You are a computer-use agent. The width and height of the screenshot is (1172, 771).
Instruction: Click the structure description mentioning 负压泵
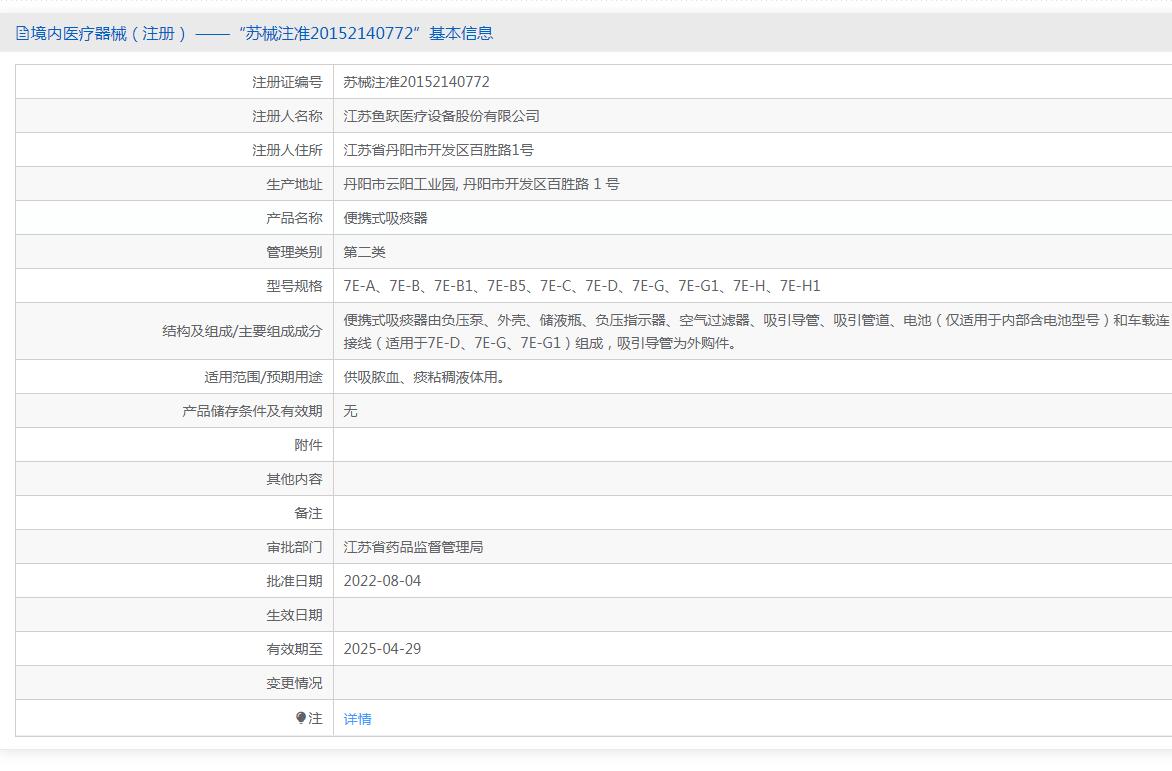(x=756, y=331)
